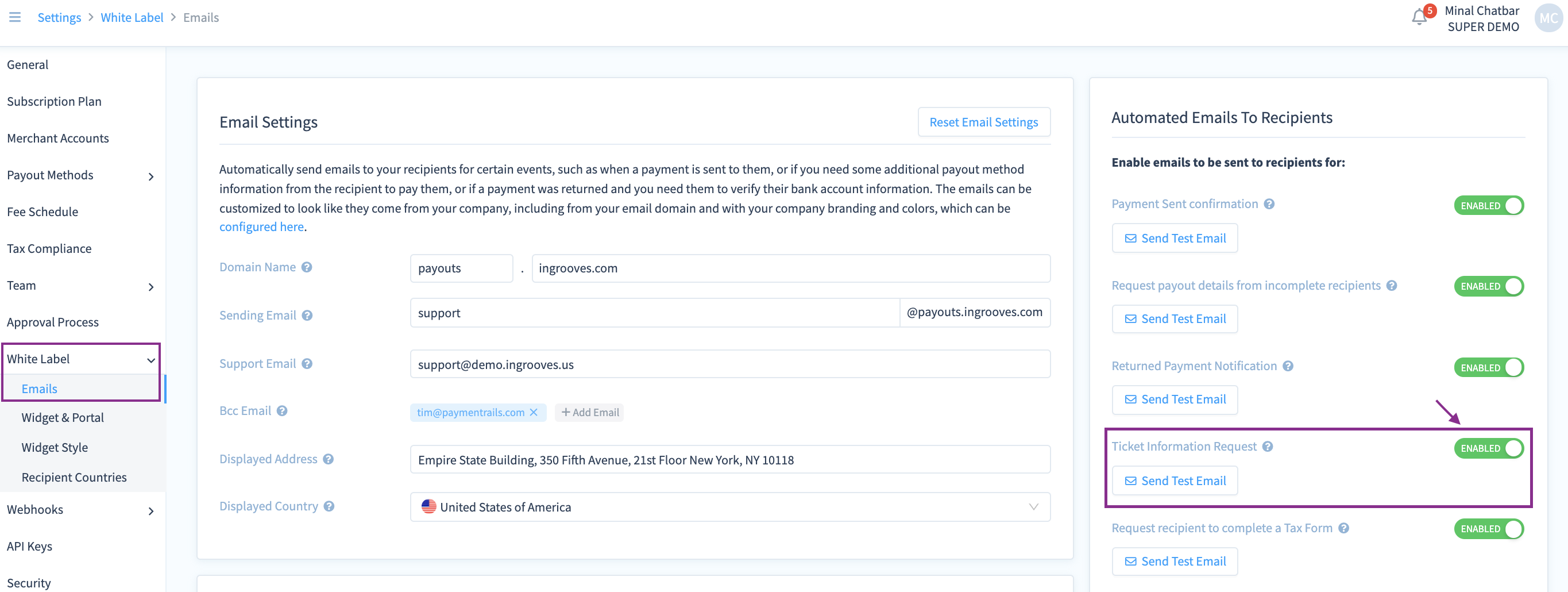Follow the 'configured here' link
1568x592 pixels.
point(261,227)
